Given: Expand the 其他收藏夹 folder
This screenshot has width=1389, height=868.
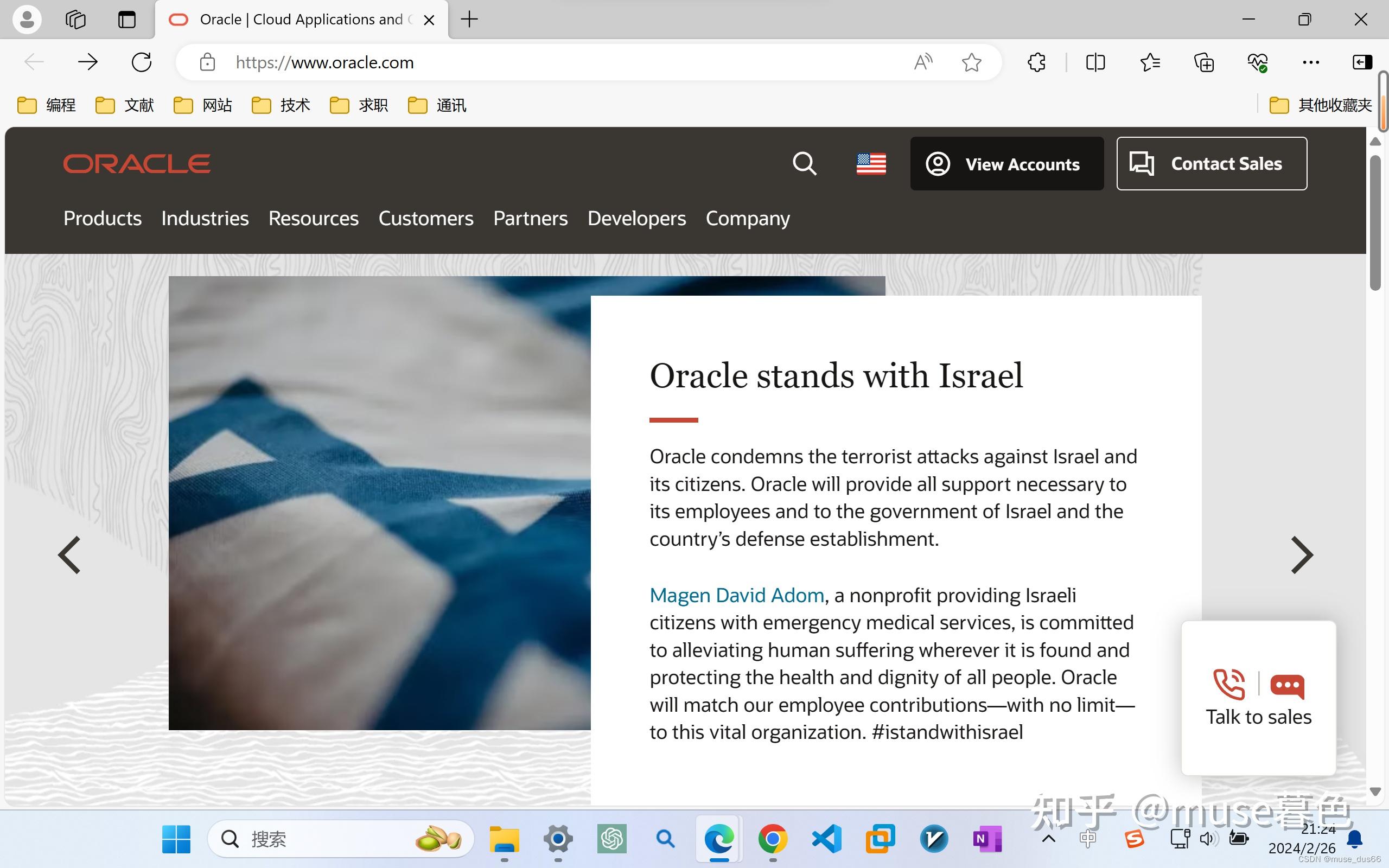Looking at the screenshot, I should (x=1320, y=105).
